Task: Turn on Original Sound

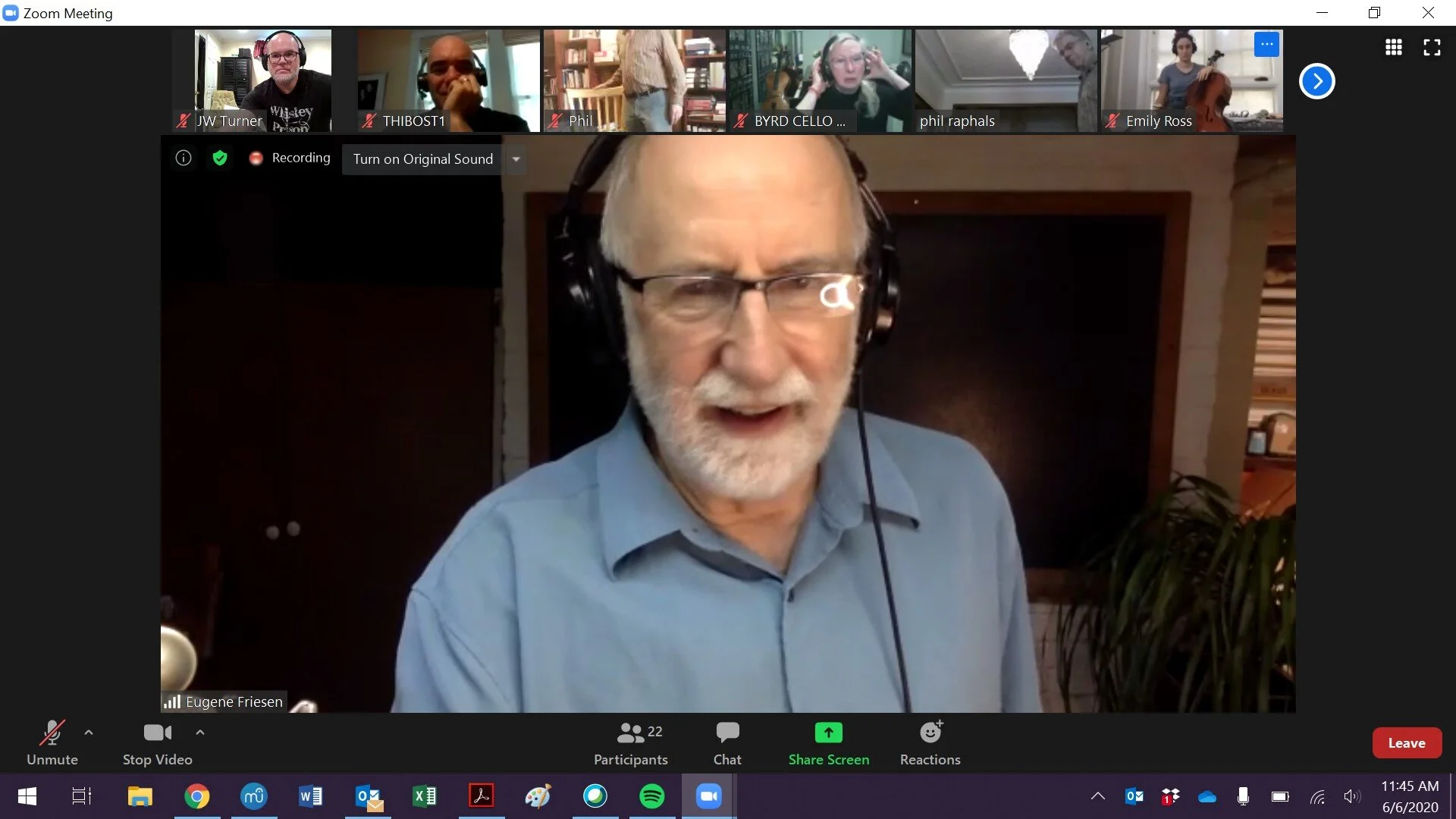Action: [422, 159]
